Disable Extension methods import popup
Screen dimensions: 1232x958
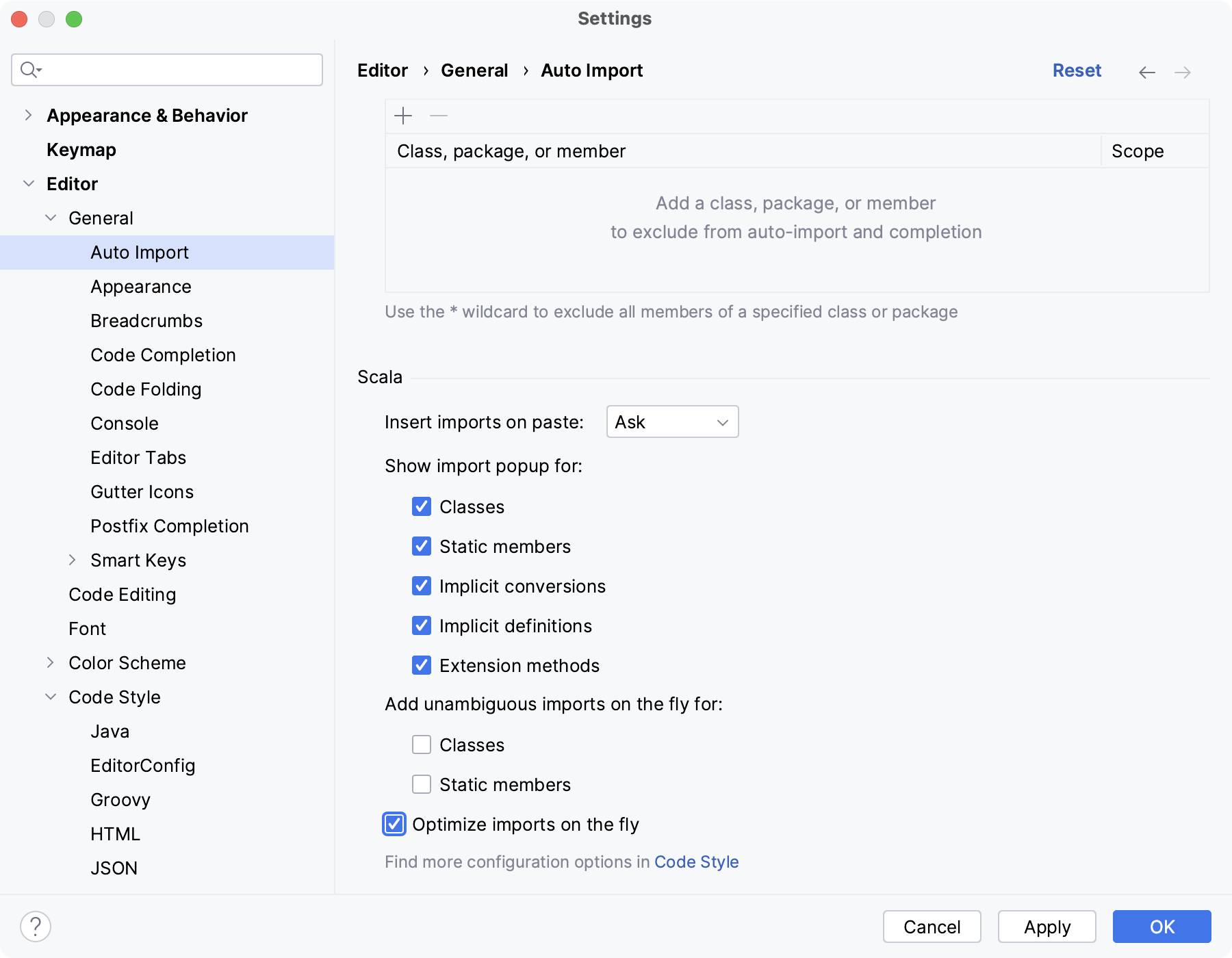click(422, 666)
